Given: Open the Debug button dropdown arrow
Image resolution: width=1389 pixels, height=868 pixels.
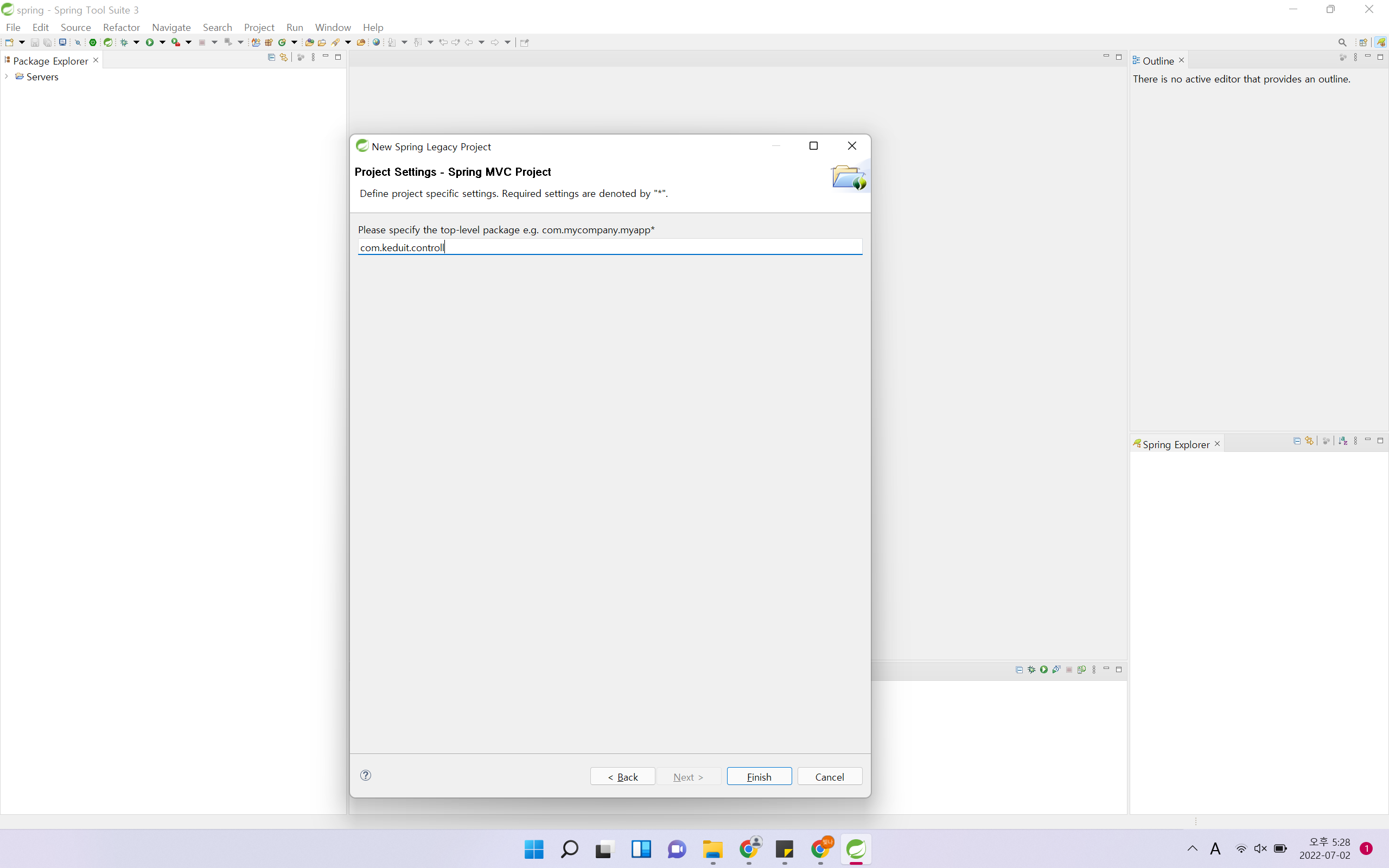Looking at the screenshot, I should [137, 42].
